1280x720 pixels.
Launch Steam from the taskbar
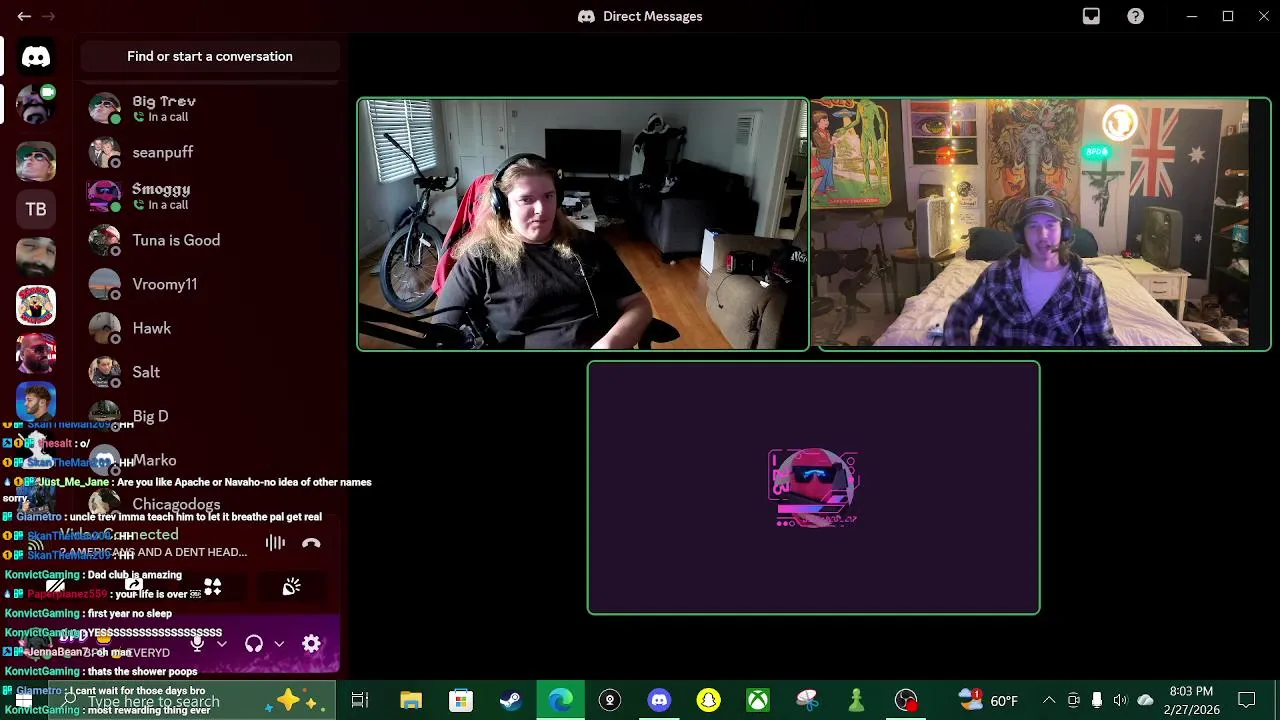point(510,700)
